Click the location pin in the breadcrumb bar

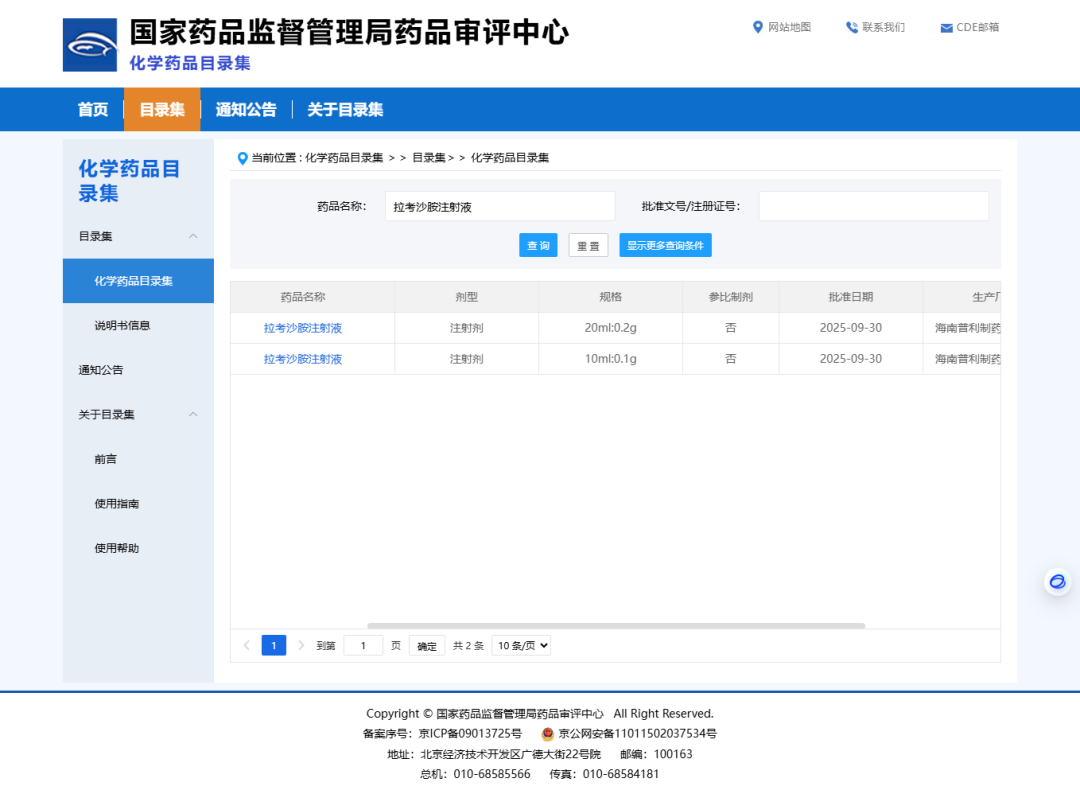241,157
